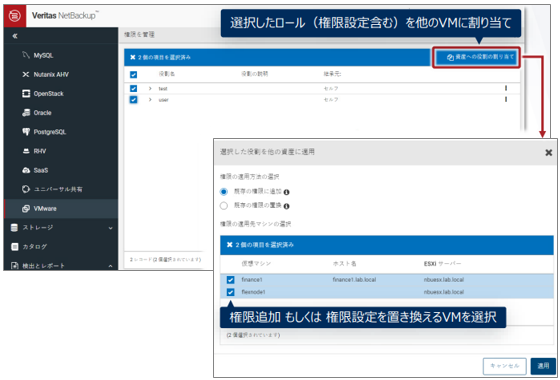Screen dimensions: 560x380
Task: Click the PostgreSQL elephant icon
Action: (x=26, y=132)
